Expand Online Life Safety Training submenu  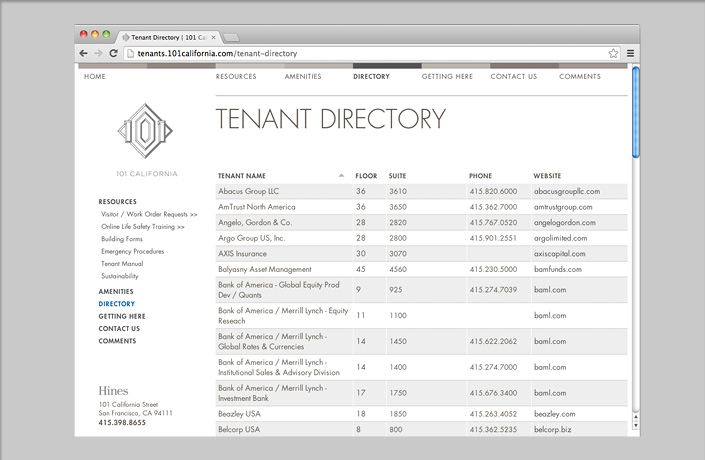coord(143,227)
